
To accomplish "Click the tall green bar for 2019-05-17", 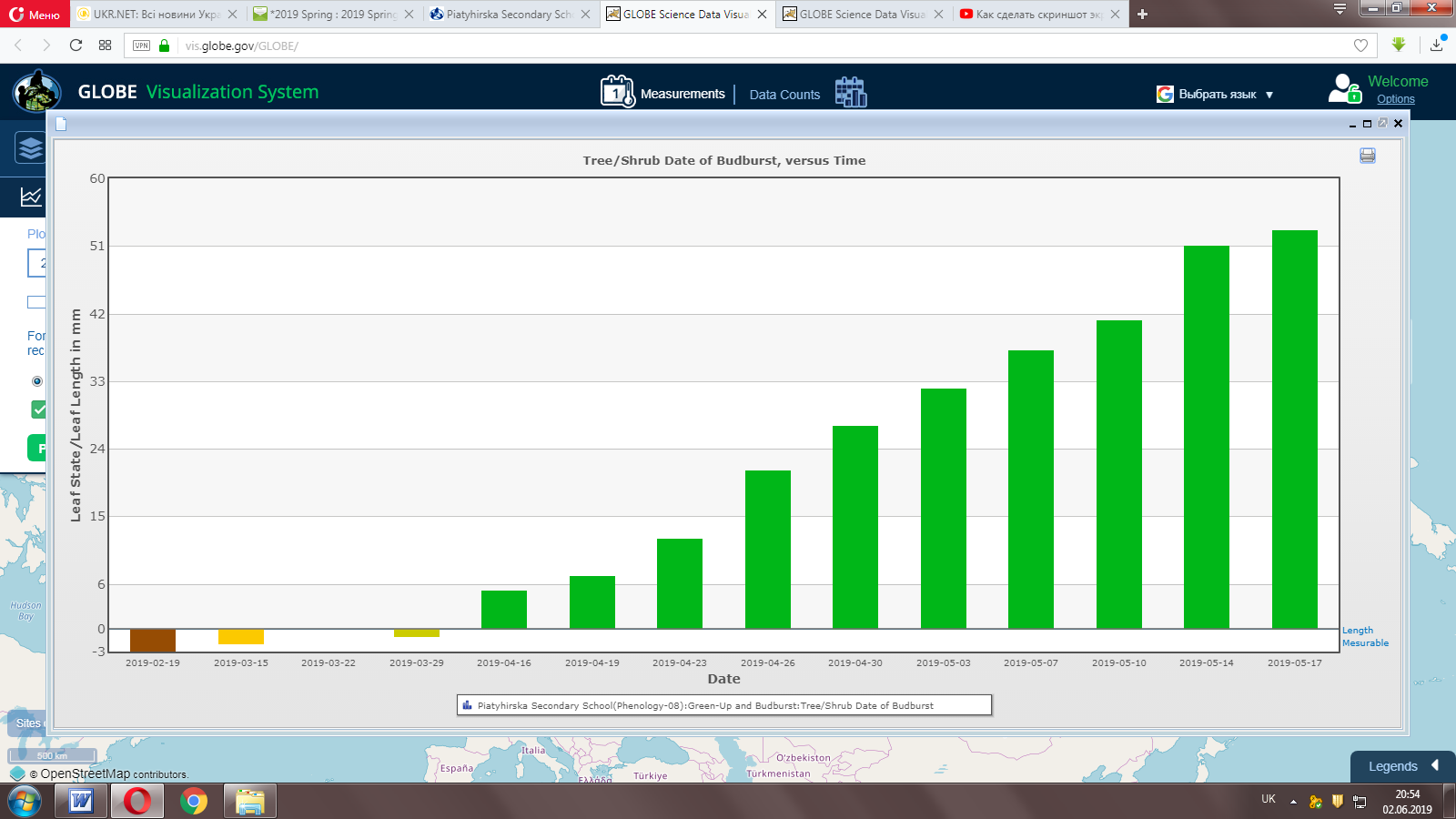I will point(1294,429).
